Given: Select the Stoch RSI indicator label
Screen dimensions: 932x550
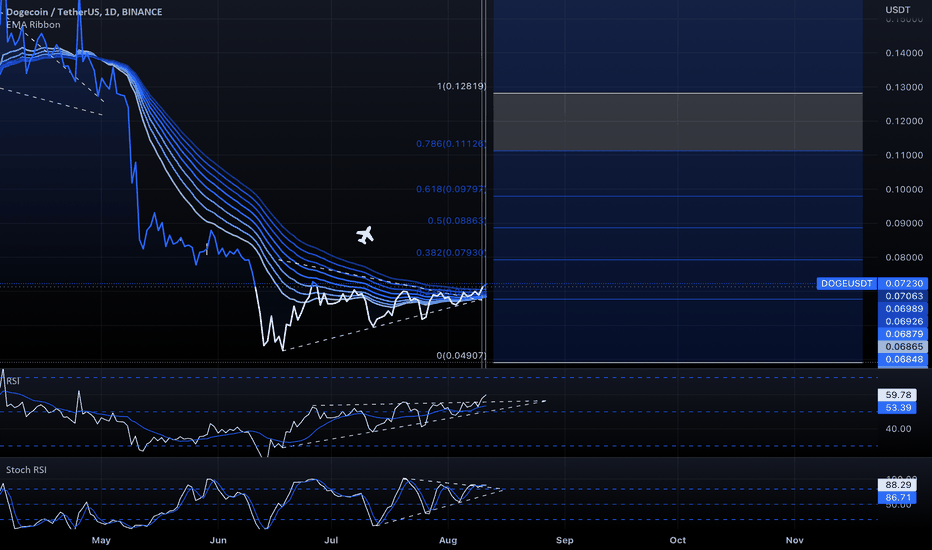Looking at the screenshot, I should (26, 470).
